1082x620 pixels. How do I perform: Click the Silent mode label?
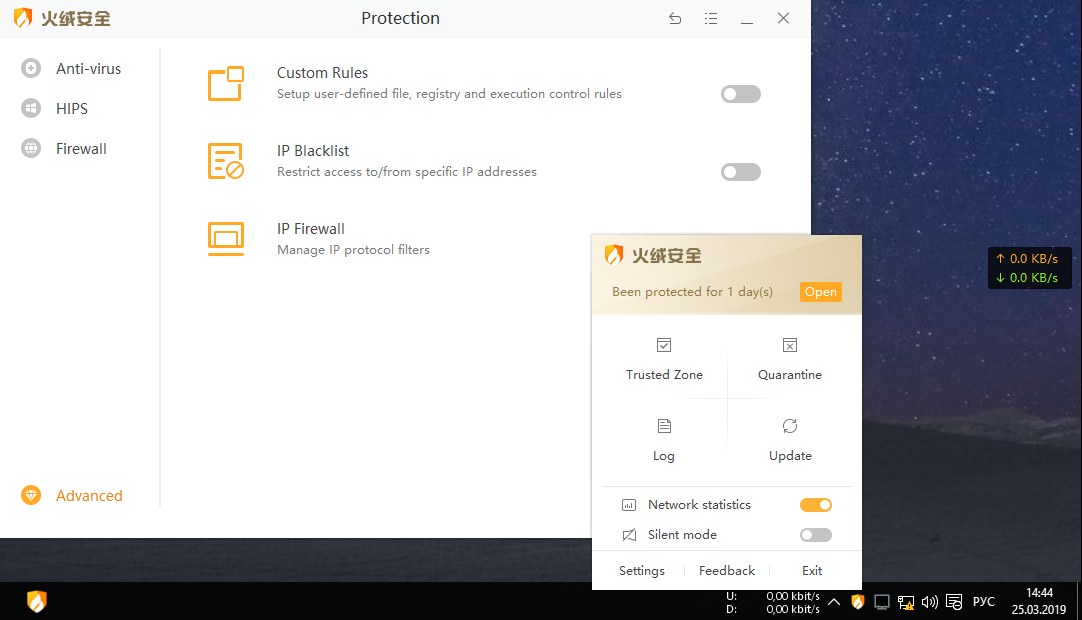pyautogui.click(x=682, y=535)
